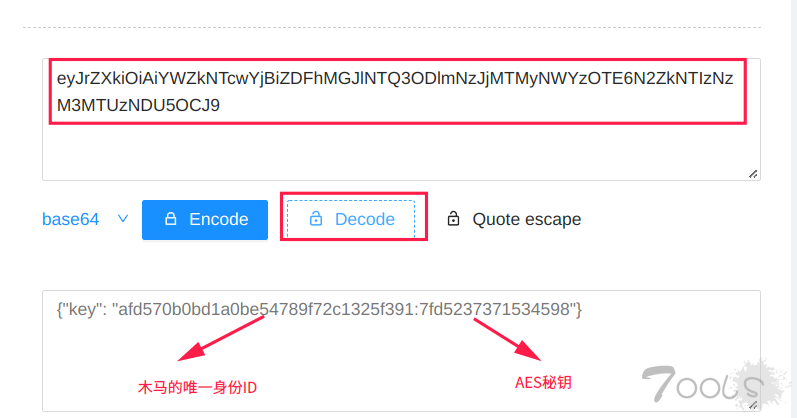The width and height of the screenshot is (797, 418).
Task: Click the blue Encode button
Action: coord(205,220)
